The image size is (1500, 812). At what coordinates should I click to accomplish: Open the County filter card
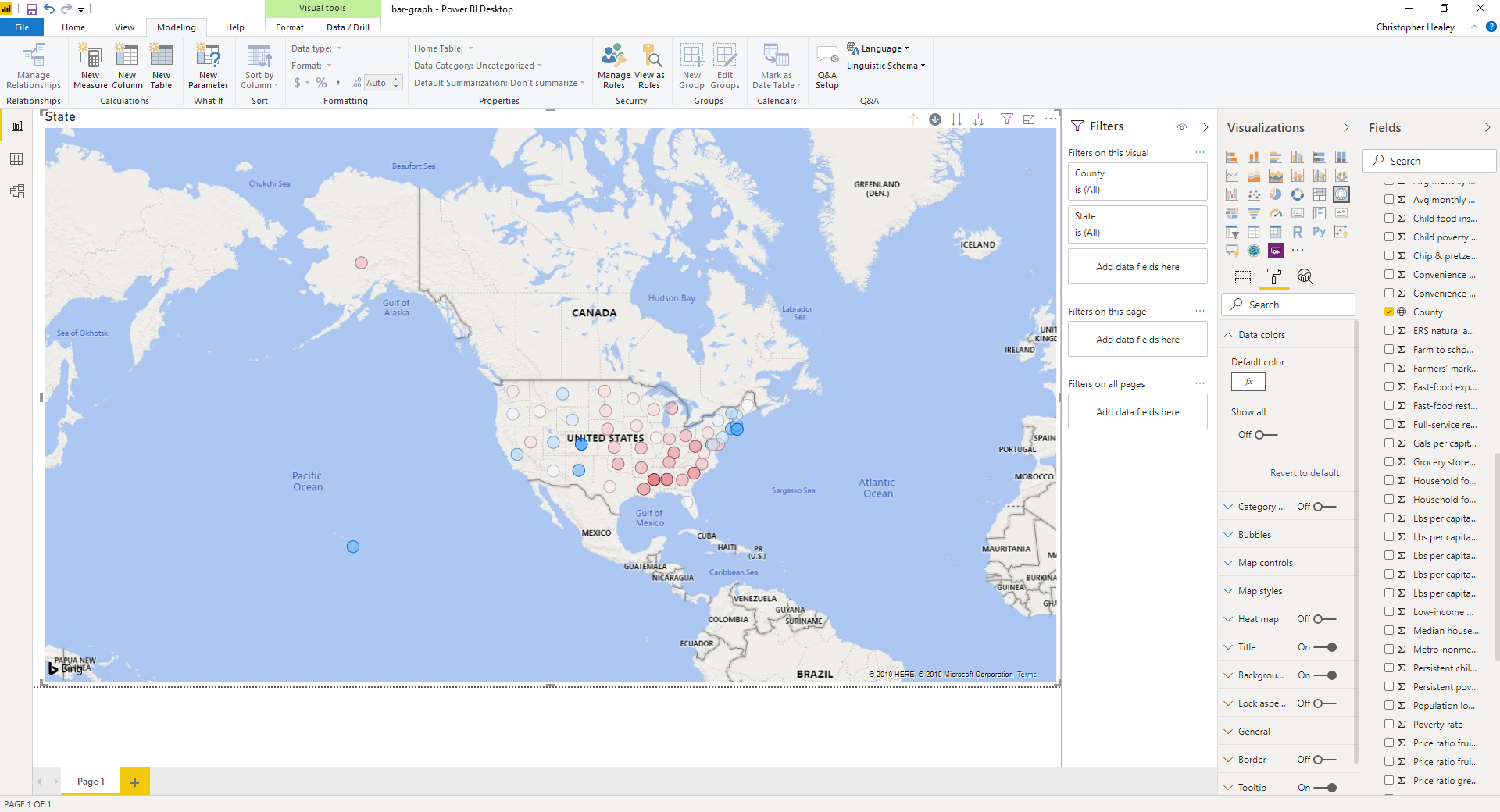click(x=1137, y=181)
